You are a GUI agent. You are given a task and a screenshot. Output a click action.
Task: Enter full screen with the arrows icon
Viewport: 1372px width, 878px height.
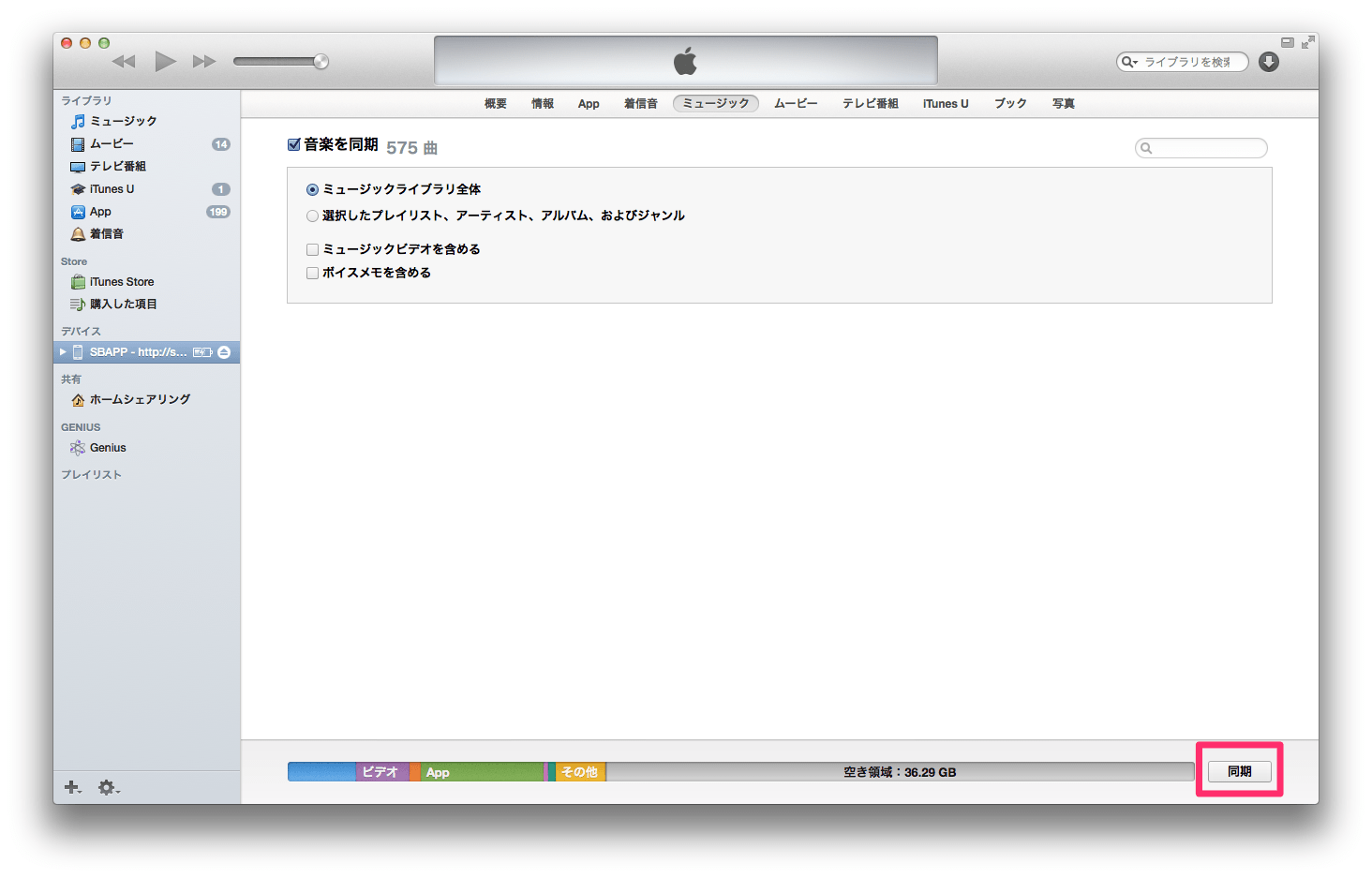(1308, 42)
